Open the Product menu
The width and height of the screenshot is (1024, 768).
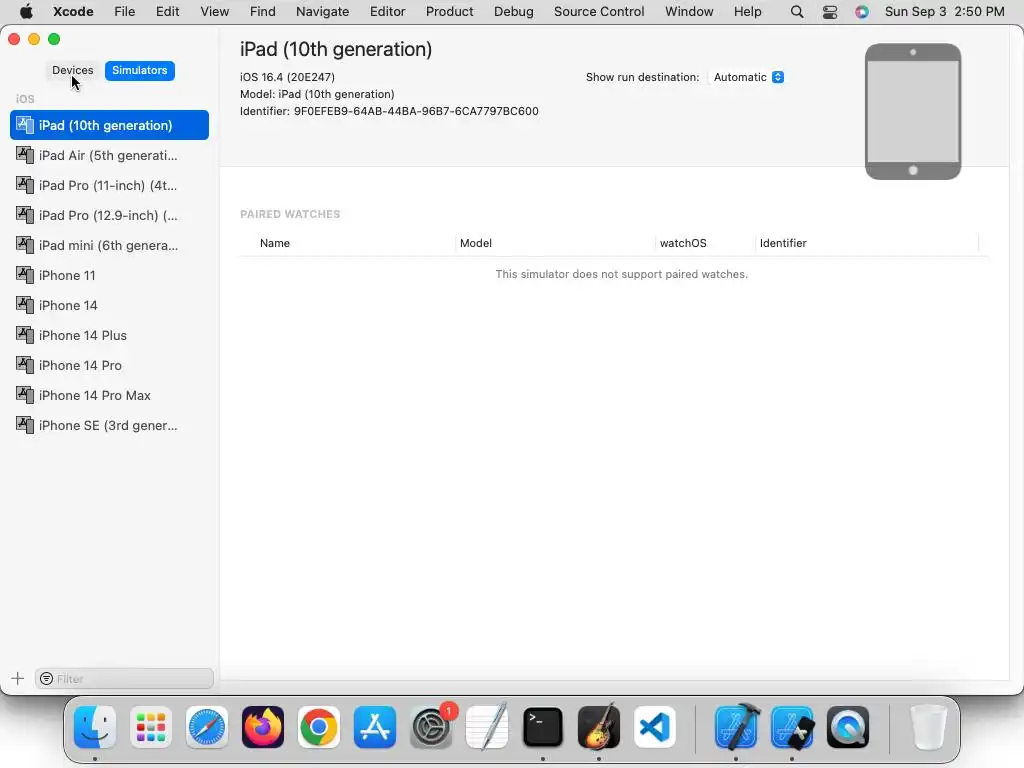click(x=449, y=12)
